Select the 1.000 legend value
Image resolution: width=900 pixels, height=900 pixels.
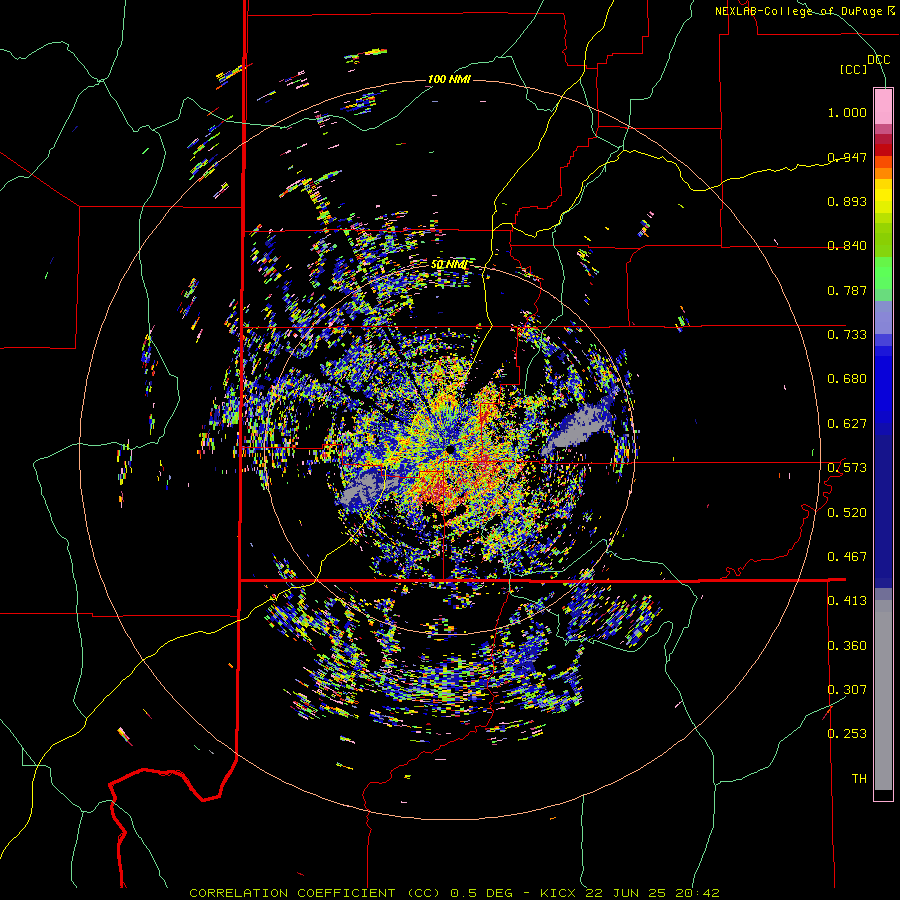847,112
